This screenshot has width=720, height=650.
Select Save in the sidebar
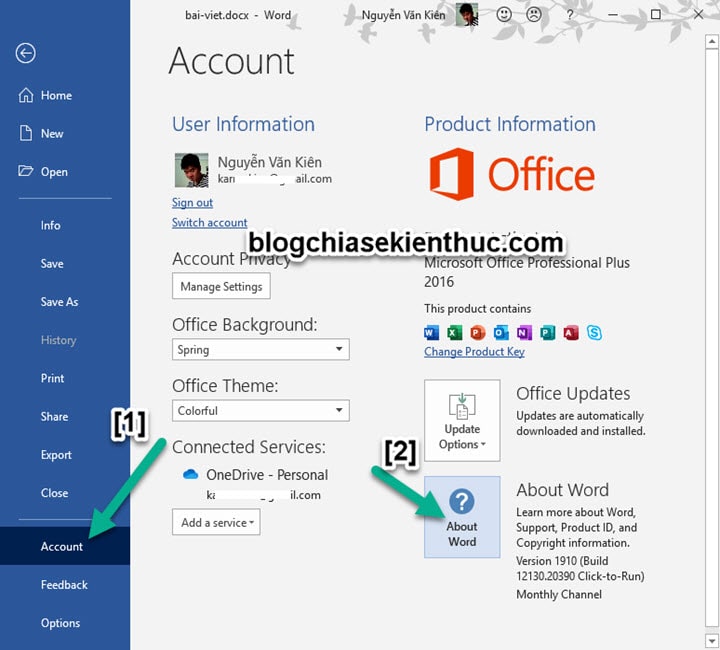pyautogui.click(x=52, y=263)
